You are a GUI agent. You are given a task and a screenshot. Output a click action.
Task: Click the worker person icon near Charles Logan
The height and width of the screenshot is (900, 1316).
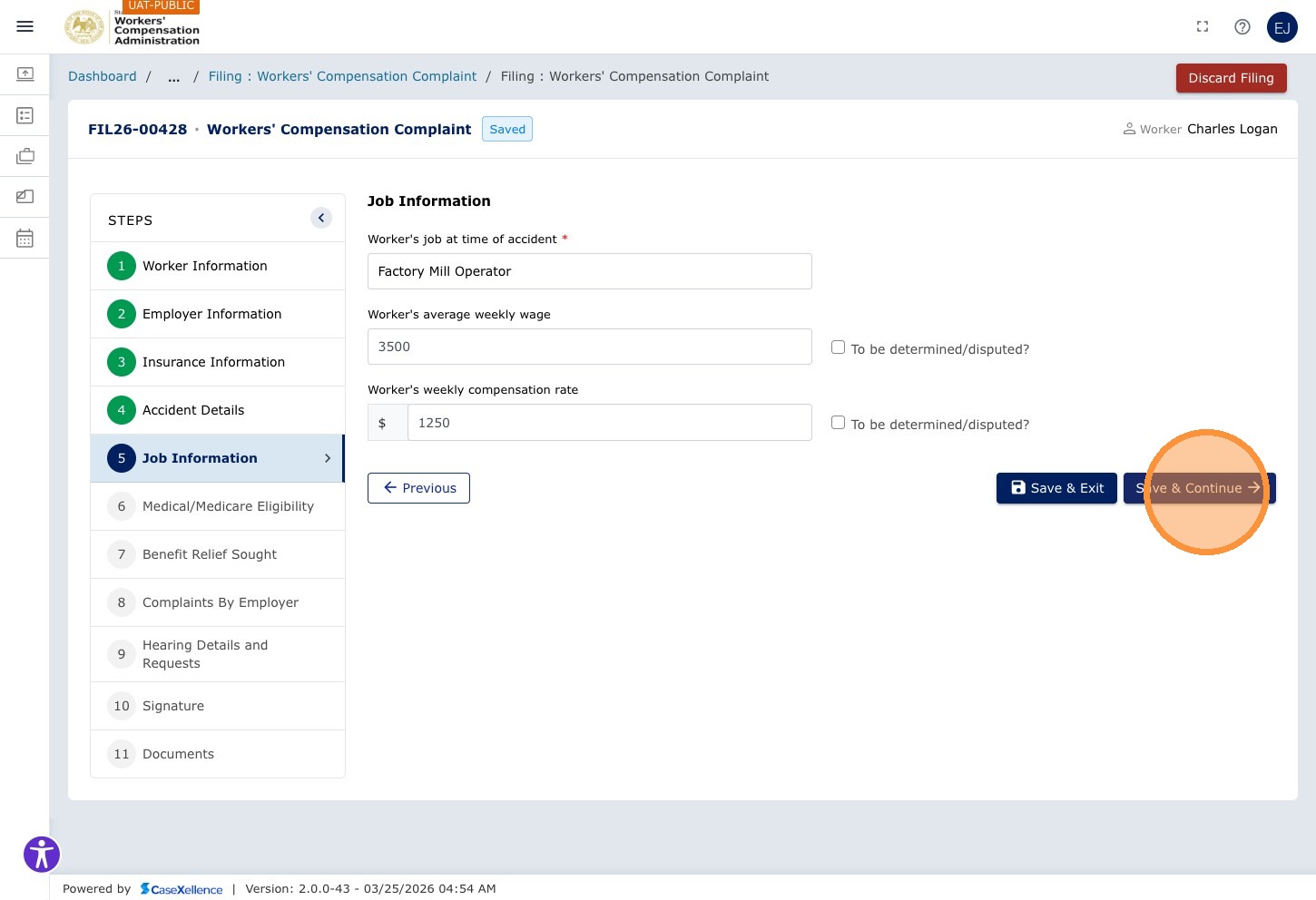tap(1129, 129)
